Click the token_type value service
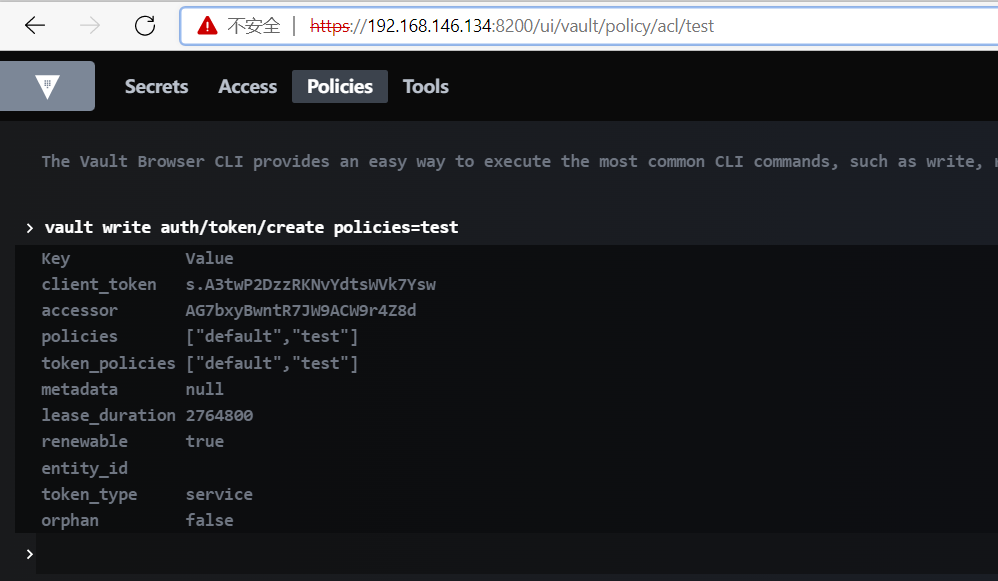This screenshot has width=998, height=581. click(x=219, y=494)
